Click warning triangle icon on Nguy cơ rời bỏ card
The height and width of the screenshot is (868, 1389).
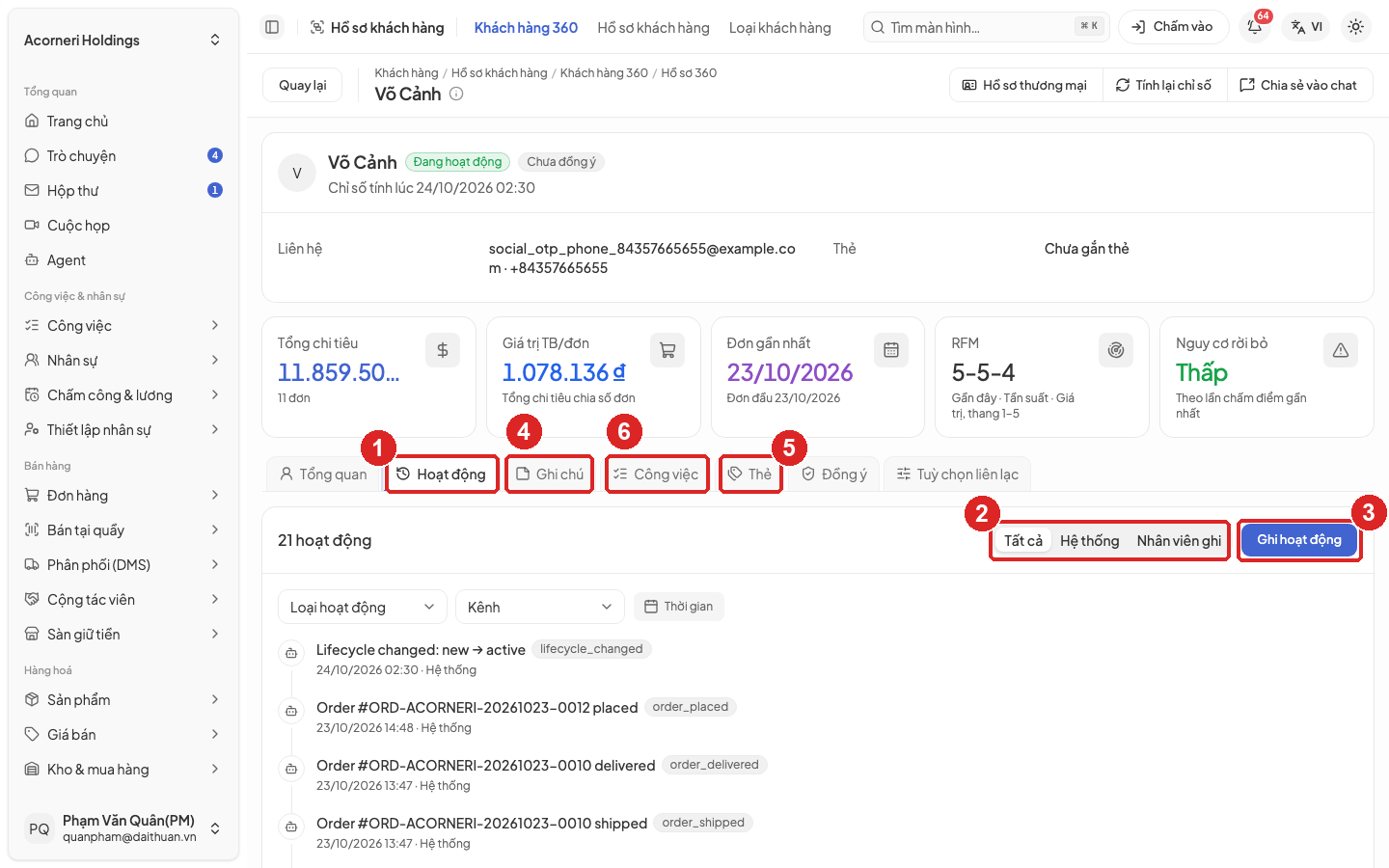(x=1341, y=350)
